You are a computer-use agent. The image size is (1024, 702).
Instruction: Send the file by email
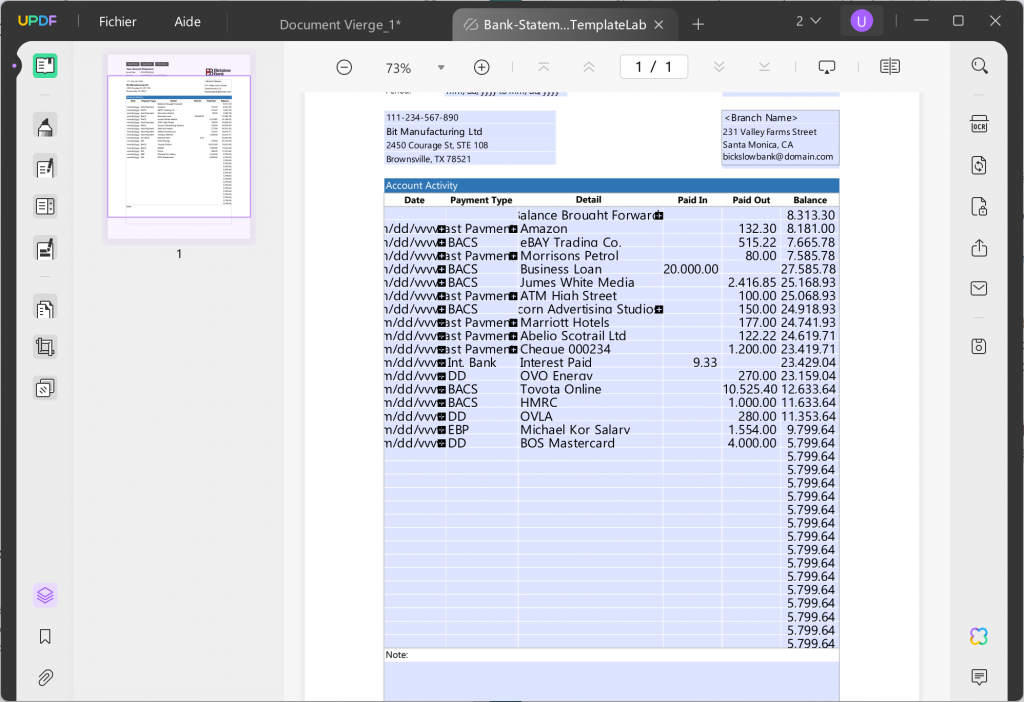click(979, 289)
